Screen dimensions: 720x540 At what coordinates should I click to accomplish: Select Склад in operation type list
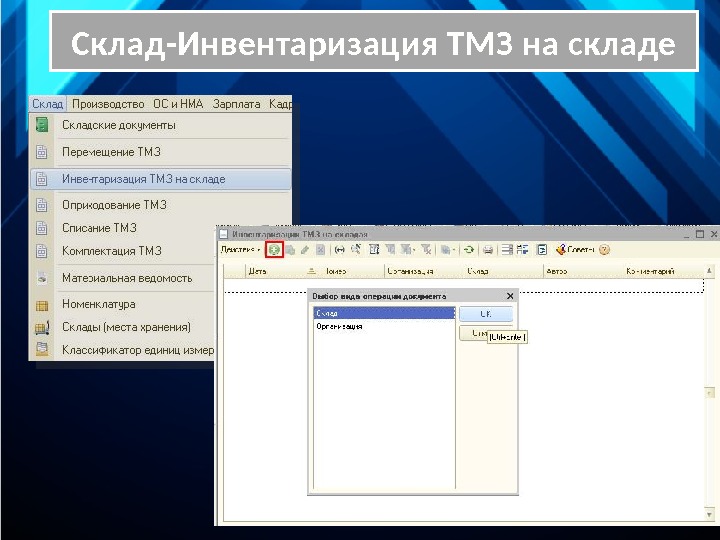(384, 313)
